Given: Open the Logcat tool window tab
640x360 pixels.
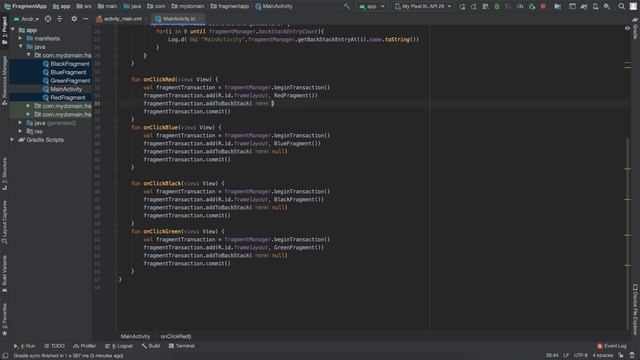Looking at the screenshot, I should (119, 346).
